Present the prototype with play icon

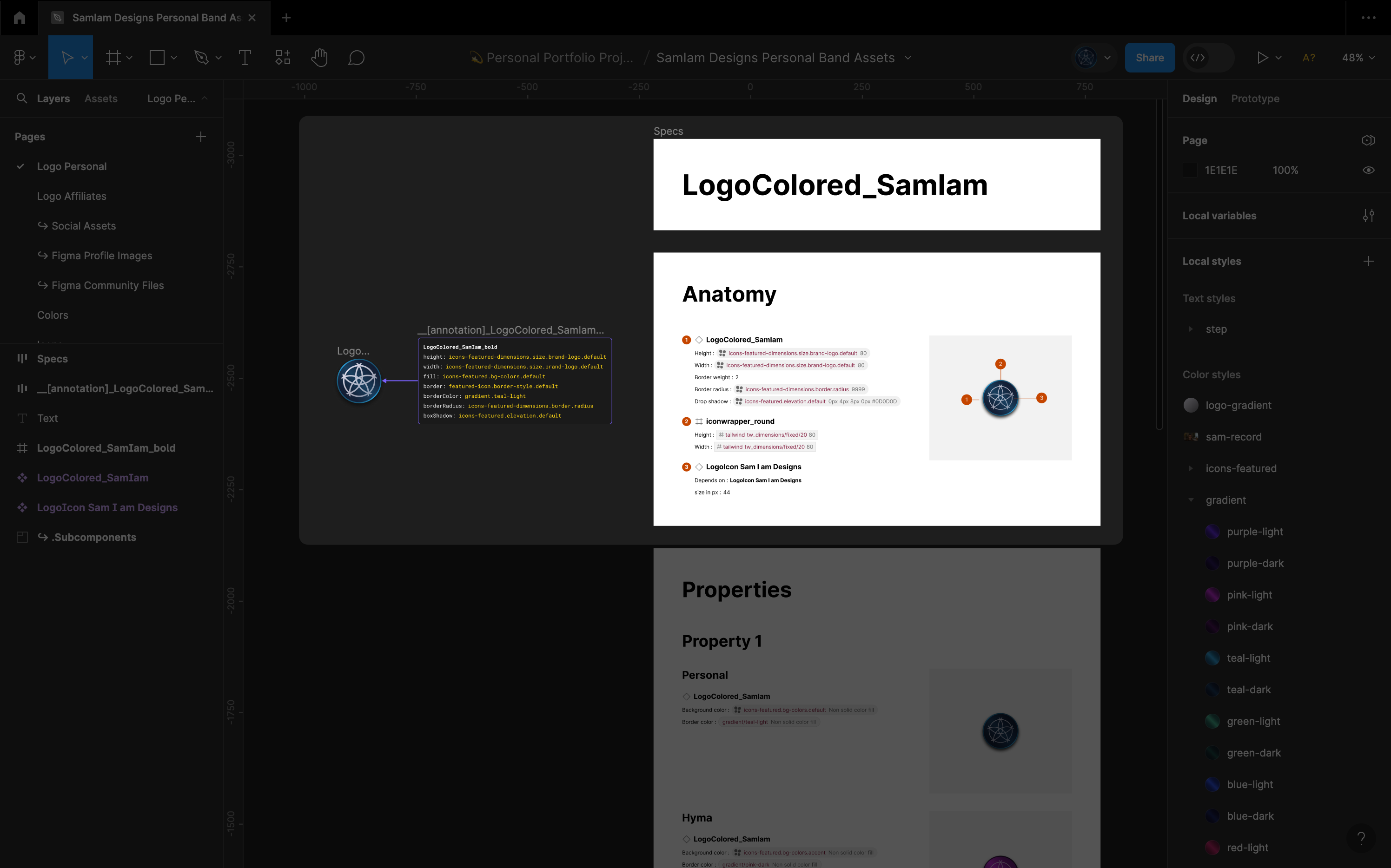pos(1262,58)
